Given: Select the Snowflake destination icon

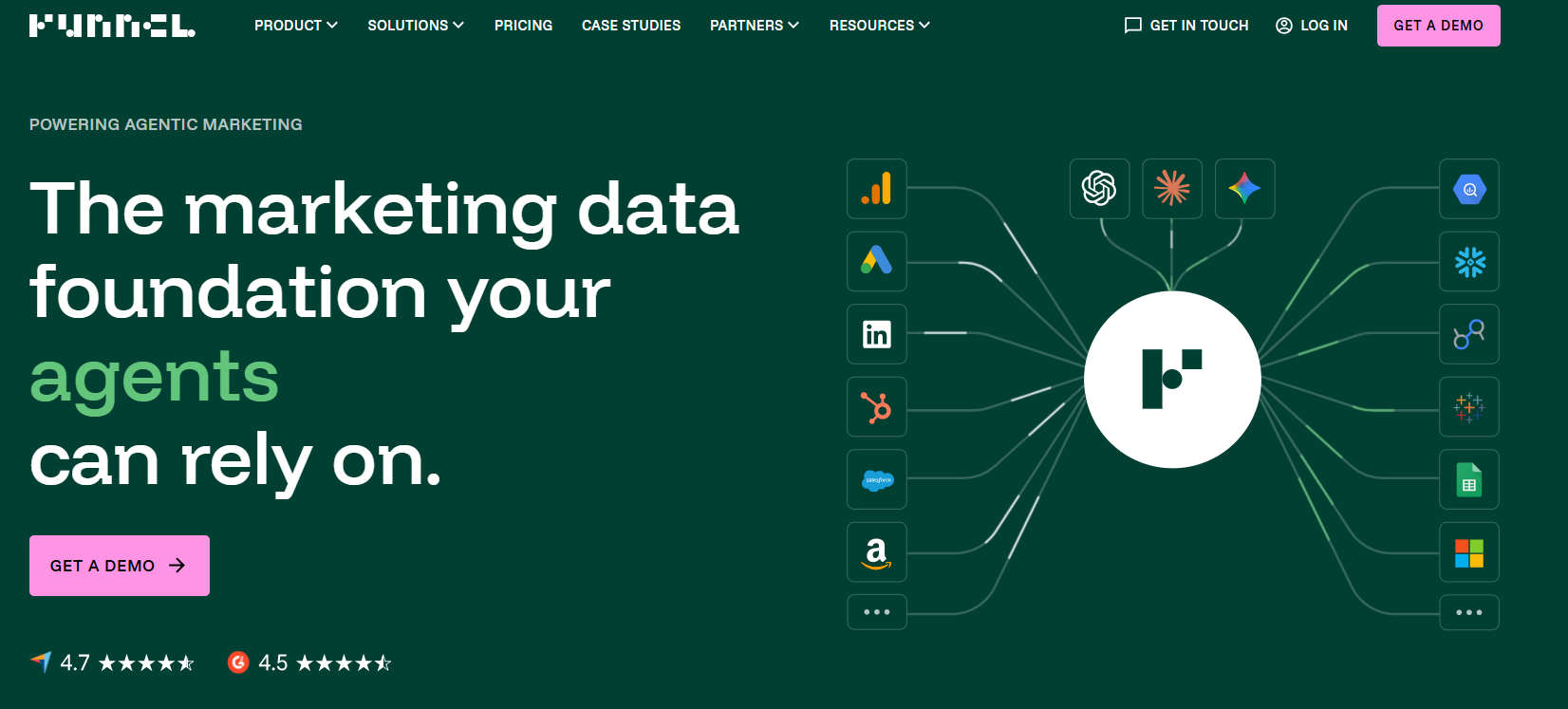Looking at the screenshot, I should tap(1469, 261).
